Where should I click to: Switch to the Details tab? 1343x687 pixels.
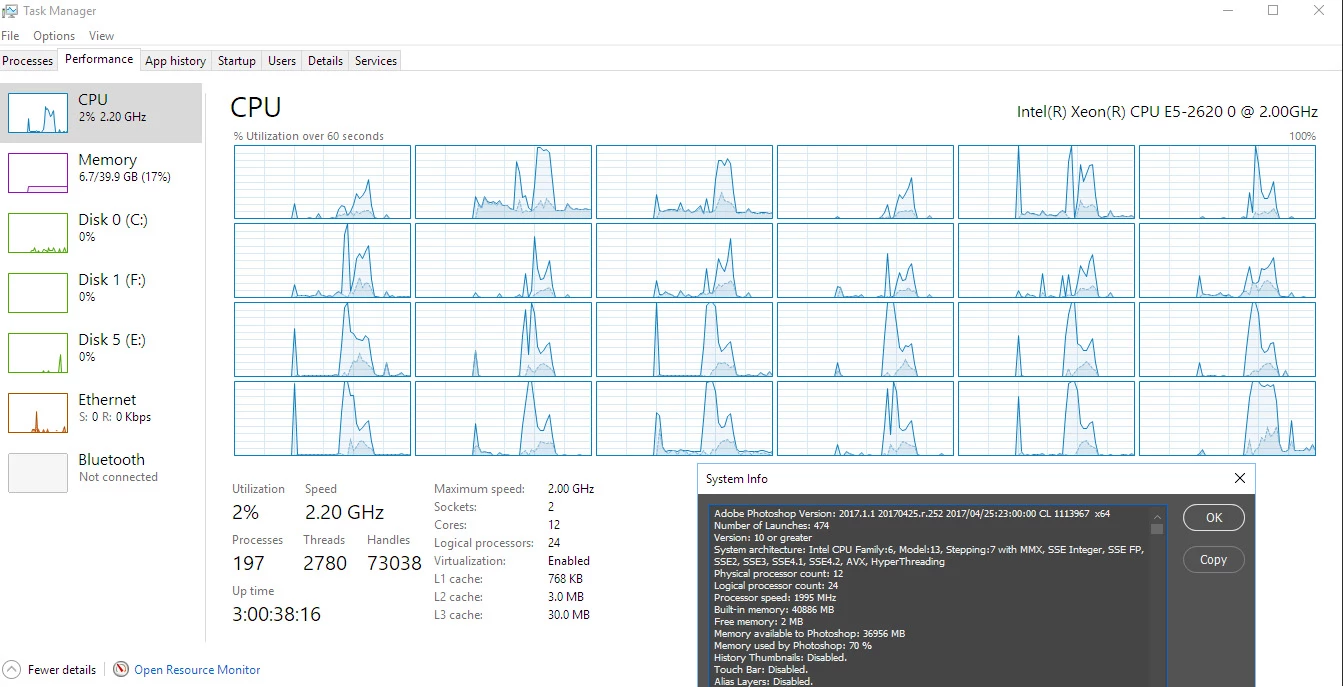coord(325,61)
